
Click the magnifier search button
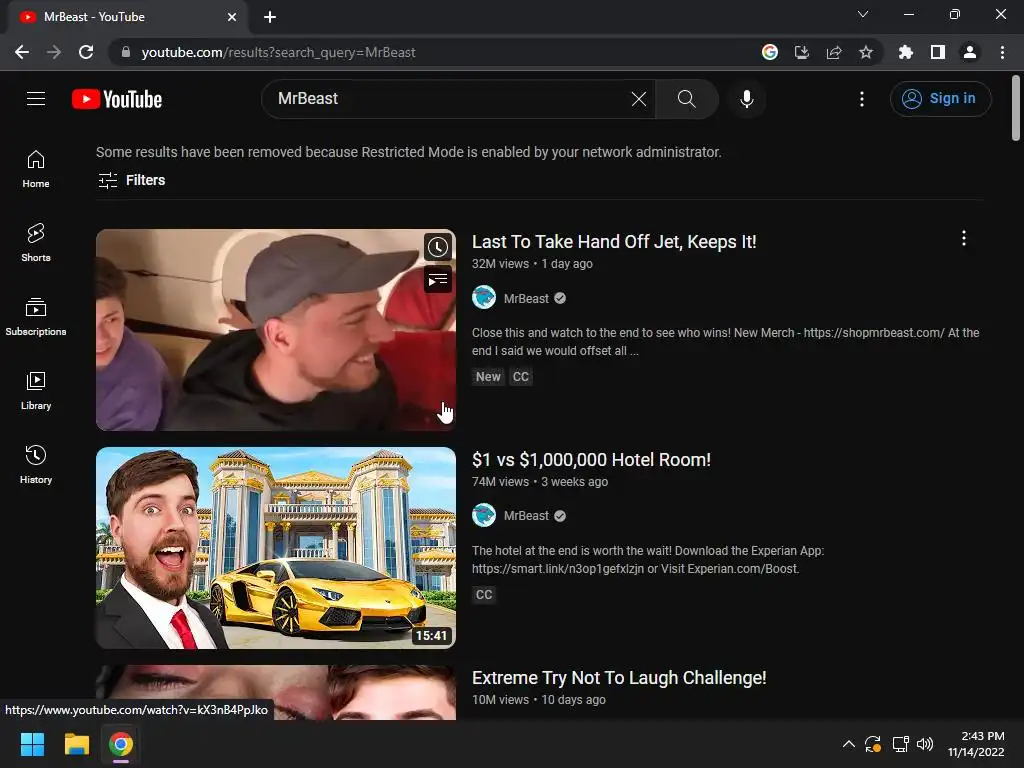(686, 99)
